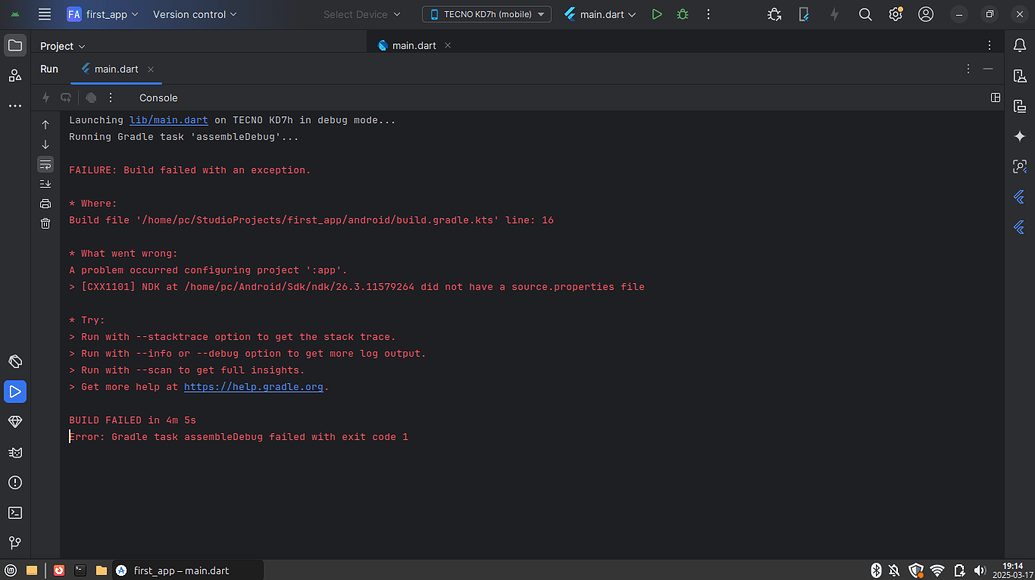Clear all console output with the trash icon
The height and width of the screenshot is (580, 1035).
coord(45,223)
